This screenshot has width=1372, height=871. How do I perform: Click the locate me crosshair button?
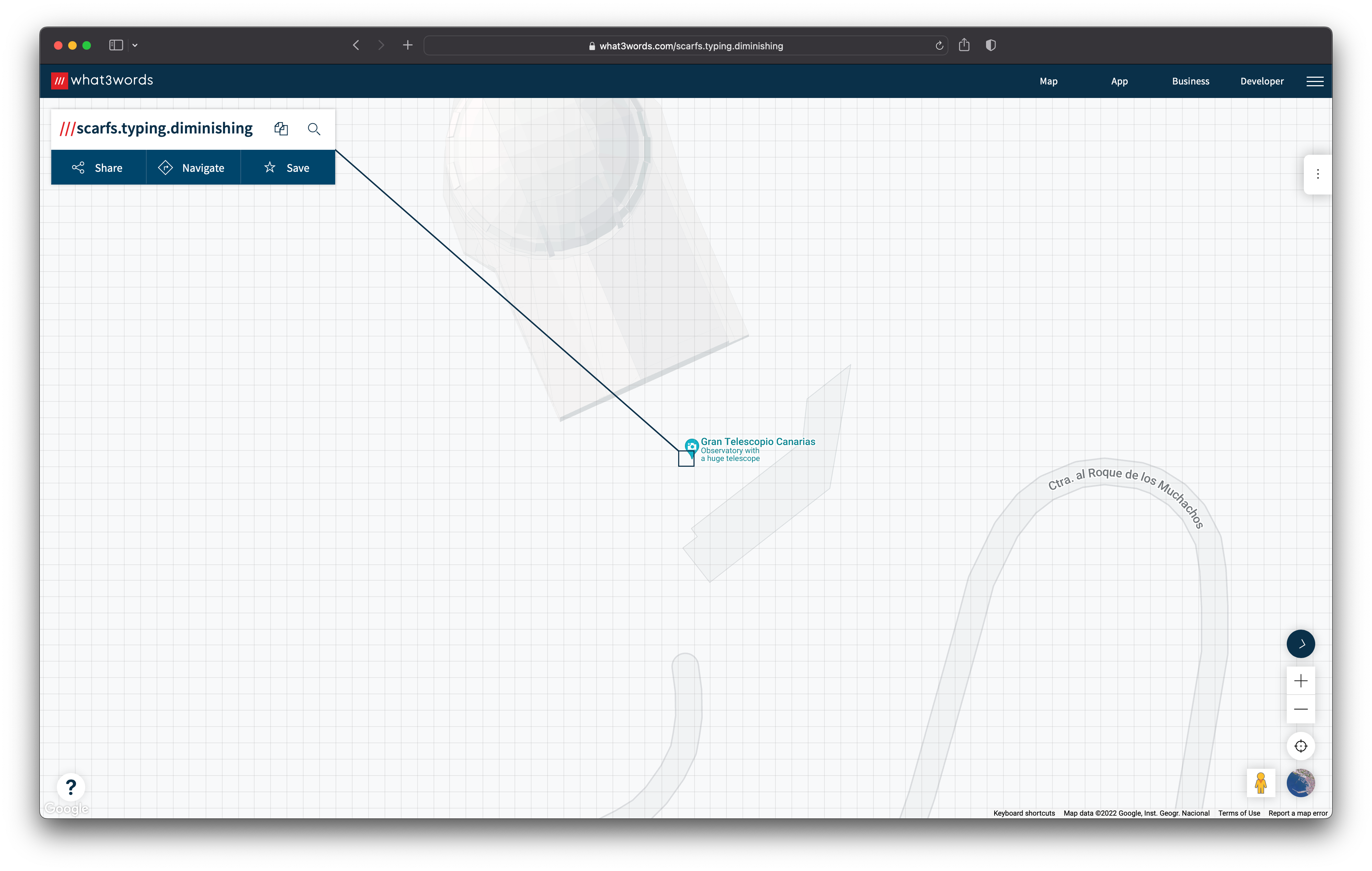pos(1300,746)
